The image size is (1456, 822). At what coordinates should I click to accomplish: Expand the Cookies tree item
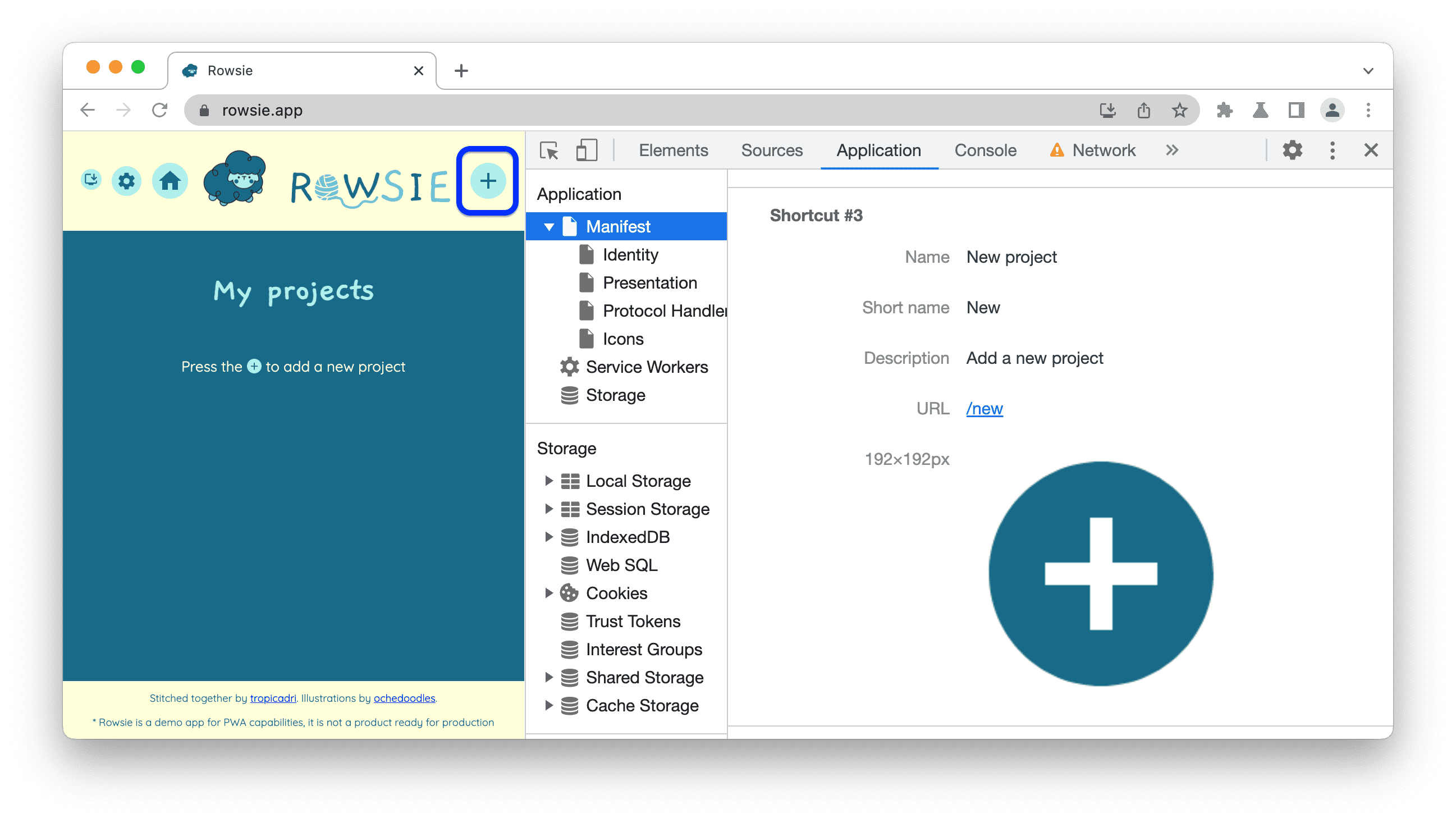coord(547,593)
